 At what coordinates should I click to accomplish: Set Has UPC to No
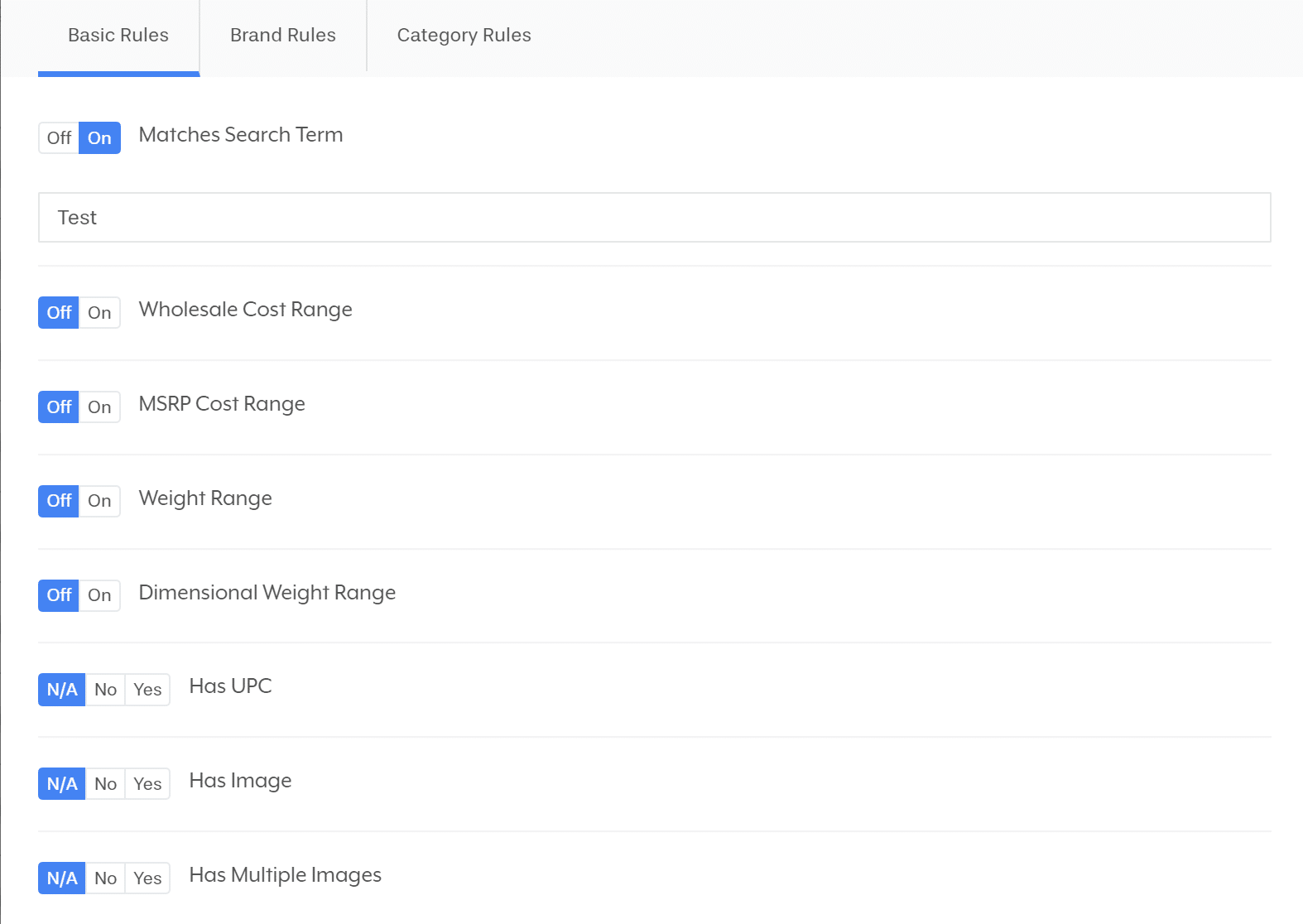click(105, 690)
